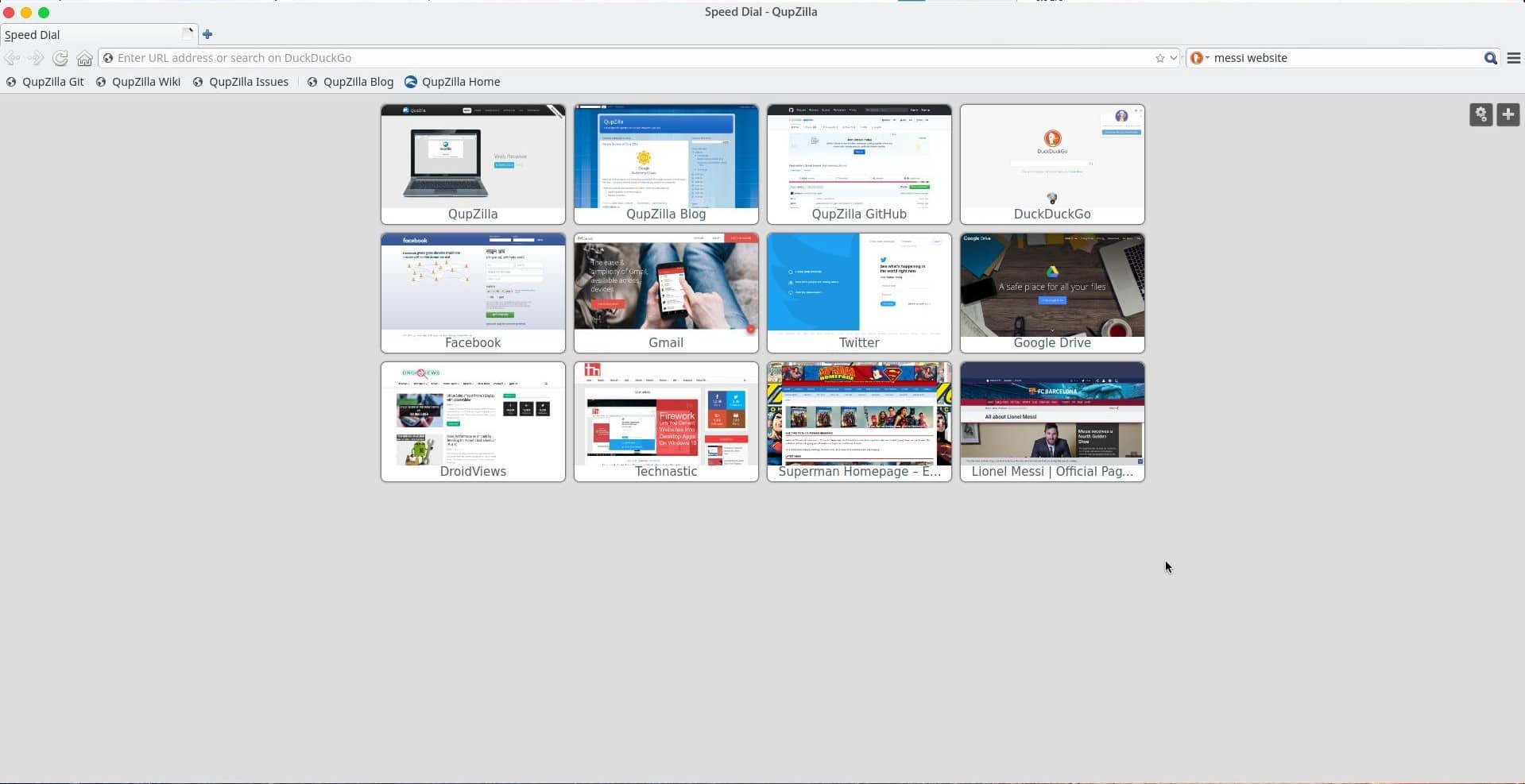Open the DuckDuckGo search engine selector
This screenshot has height=784, width=1525.
click(x=1199, y=58)
